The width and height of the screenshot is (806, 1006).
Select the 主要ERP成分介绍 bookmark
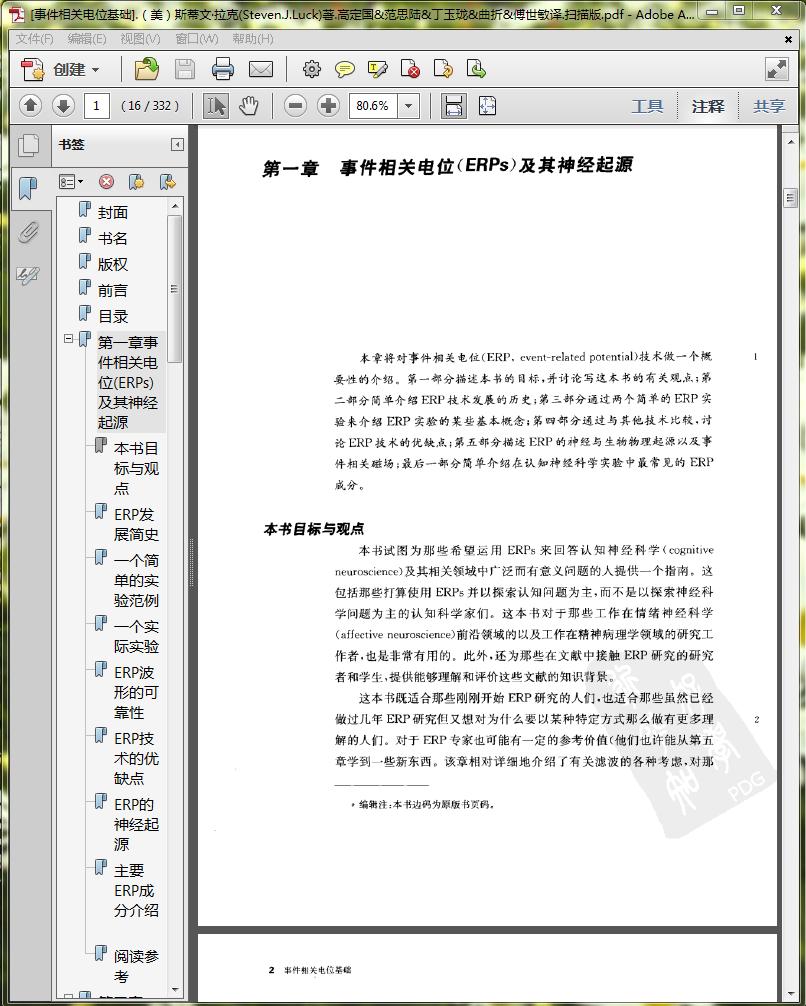coord(136,891)
